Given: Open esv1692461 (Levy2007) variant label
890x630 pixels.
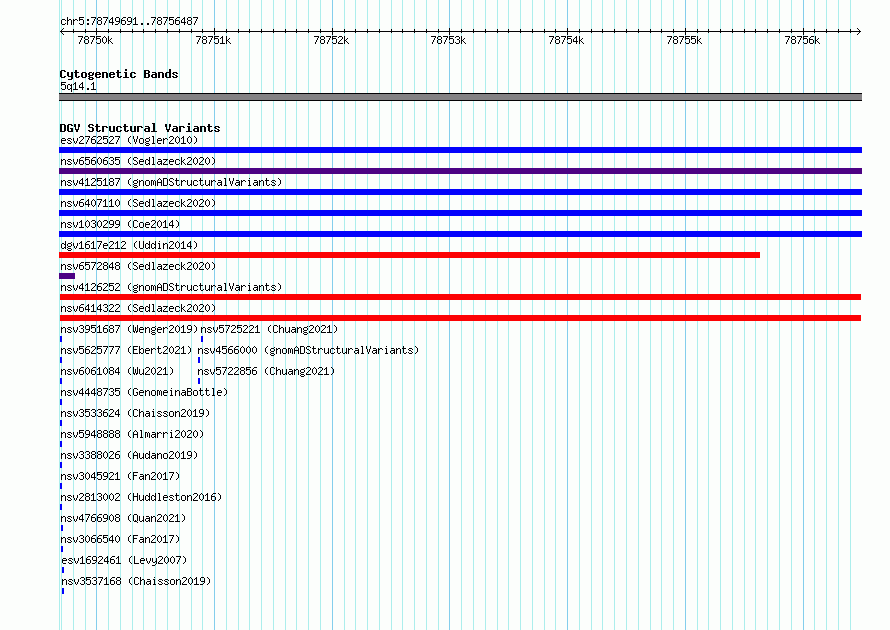Looking at the screenshot, I should point(124,560).
